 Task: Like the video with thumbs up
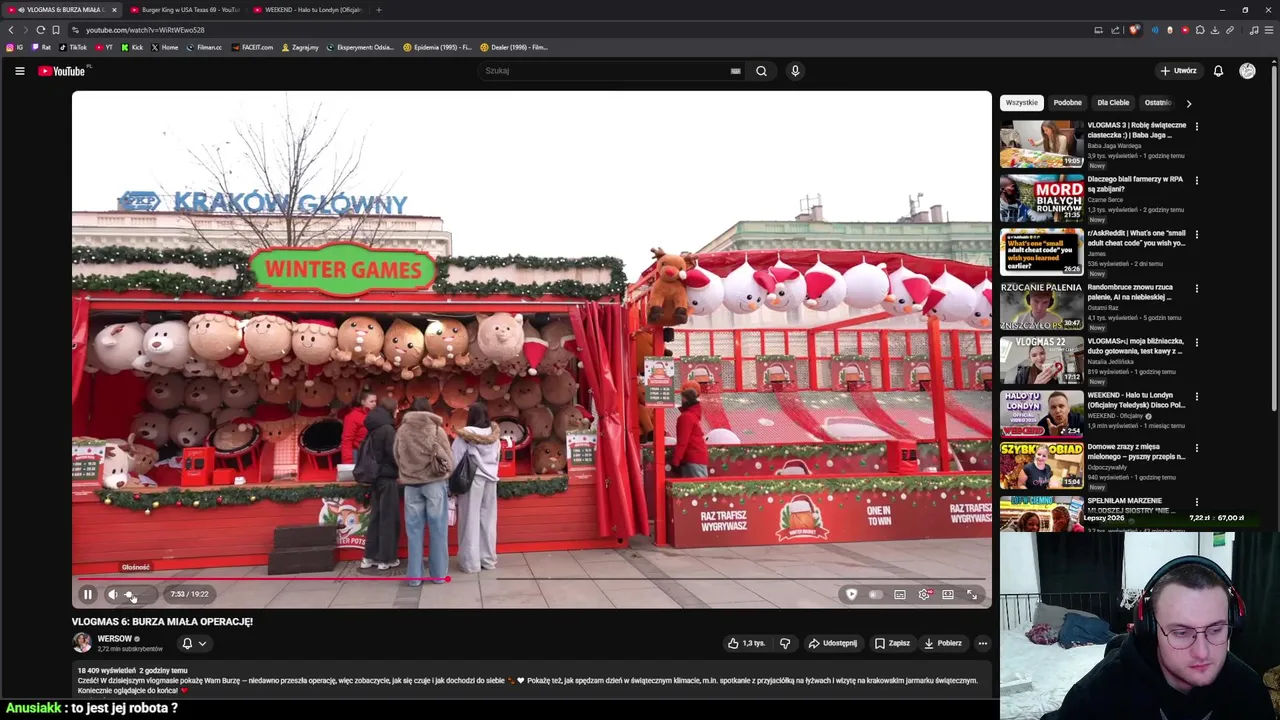coord(746,643)
